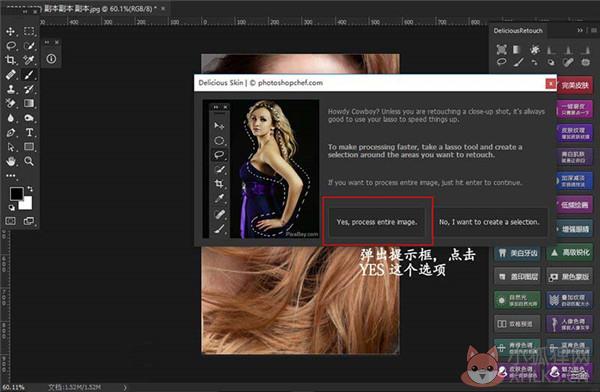The width and height of the screenshot is (600, 392).
Task: Select the Hand tool
Action: pos(10,161)
